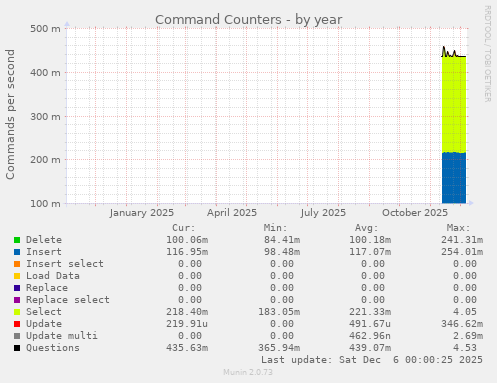Image resolution: width=497 pixels, height=383 pixels.
Task: Click Update multi average value 462.96n
Action: click(x=370, y=336)
